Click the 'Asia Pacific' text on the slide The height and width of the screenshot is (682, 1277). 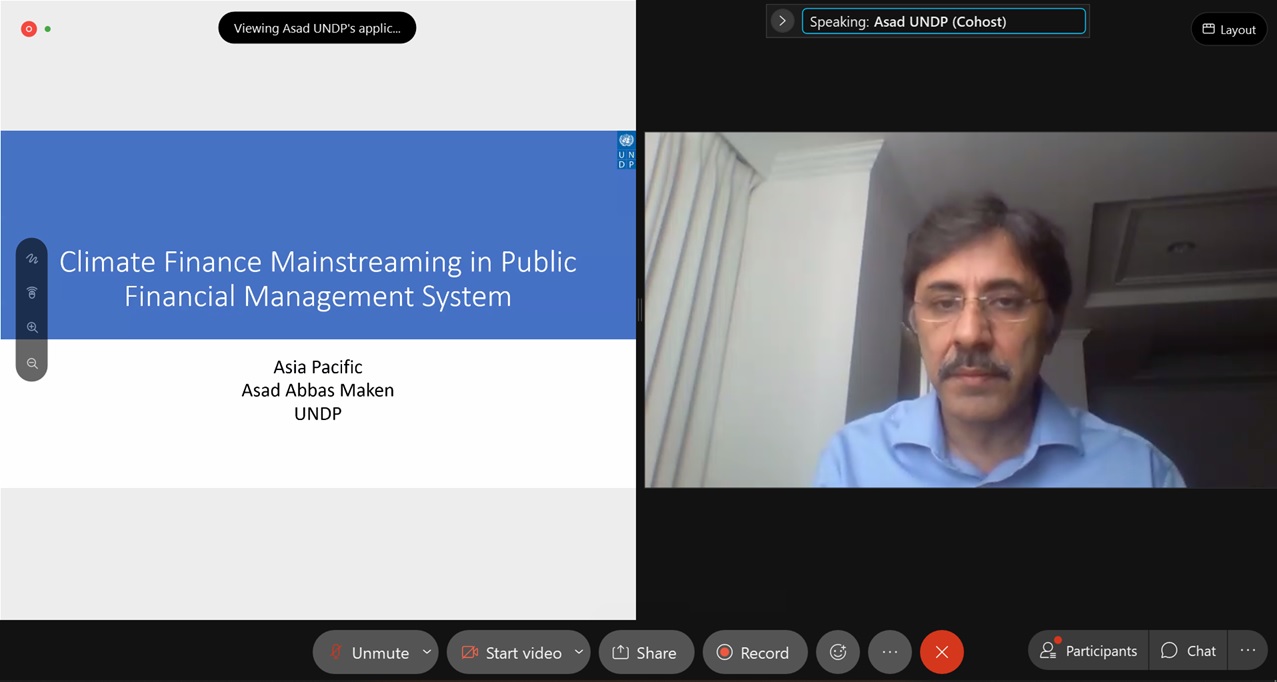318,367
